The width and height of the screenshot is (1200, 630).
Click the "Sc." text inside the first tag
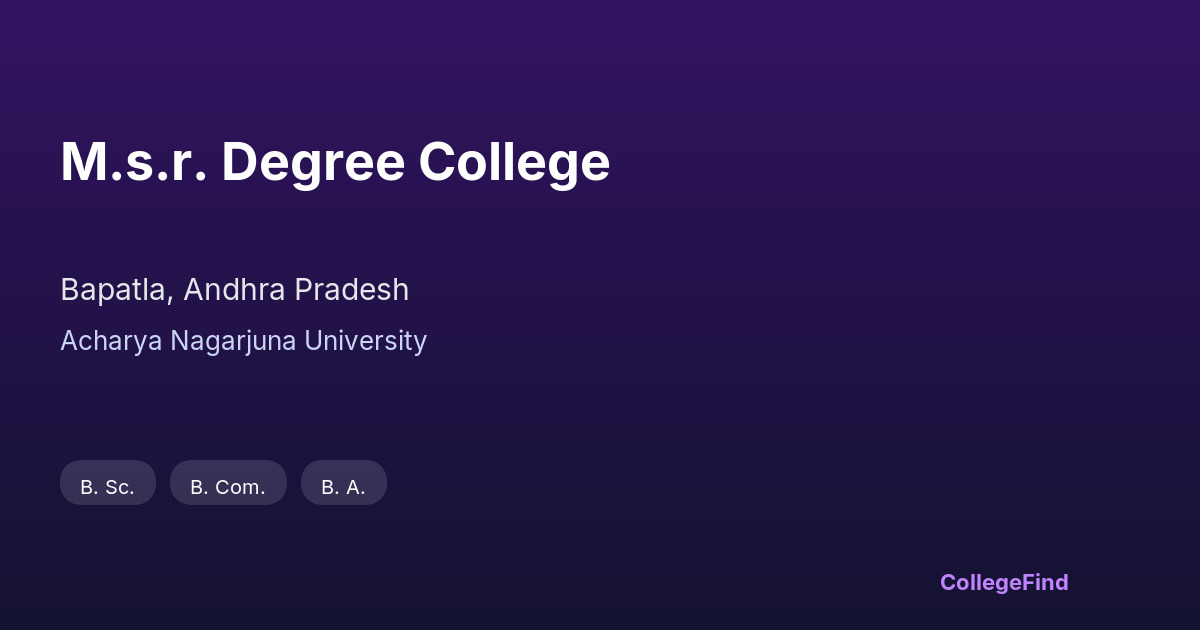[119, 488]
